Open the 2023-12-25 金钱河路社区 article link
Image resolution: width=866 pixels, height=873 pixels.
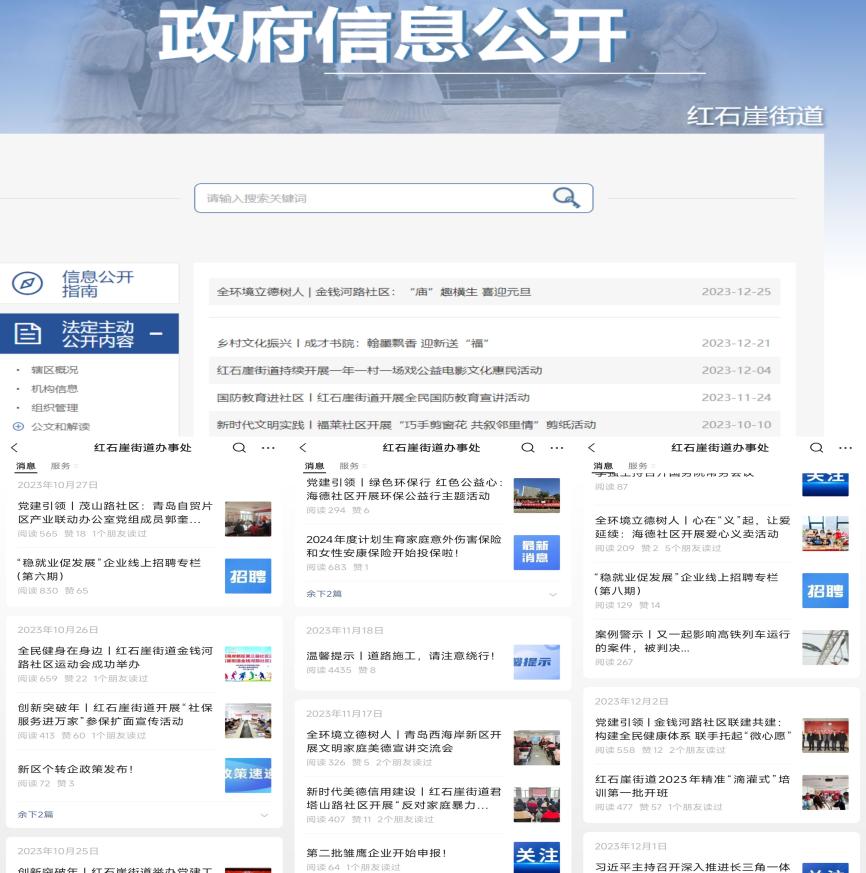[x=374, y=292]
